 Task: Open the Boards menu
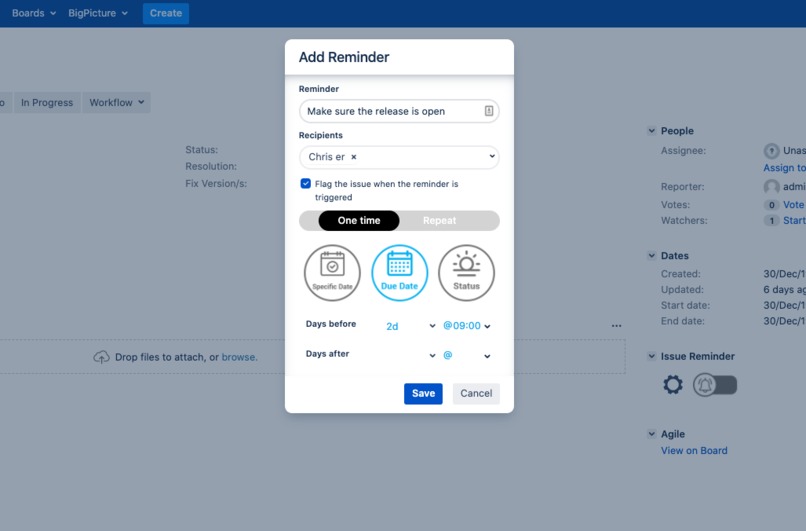tap(33, 13)
